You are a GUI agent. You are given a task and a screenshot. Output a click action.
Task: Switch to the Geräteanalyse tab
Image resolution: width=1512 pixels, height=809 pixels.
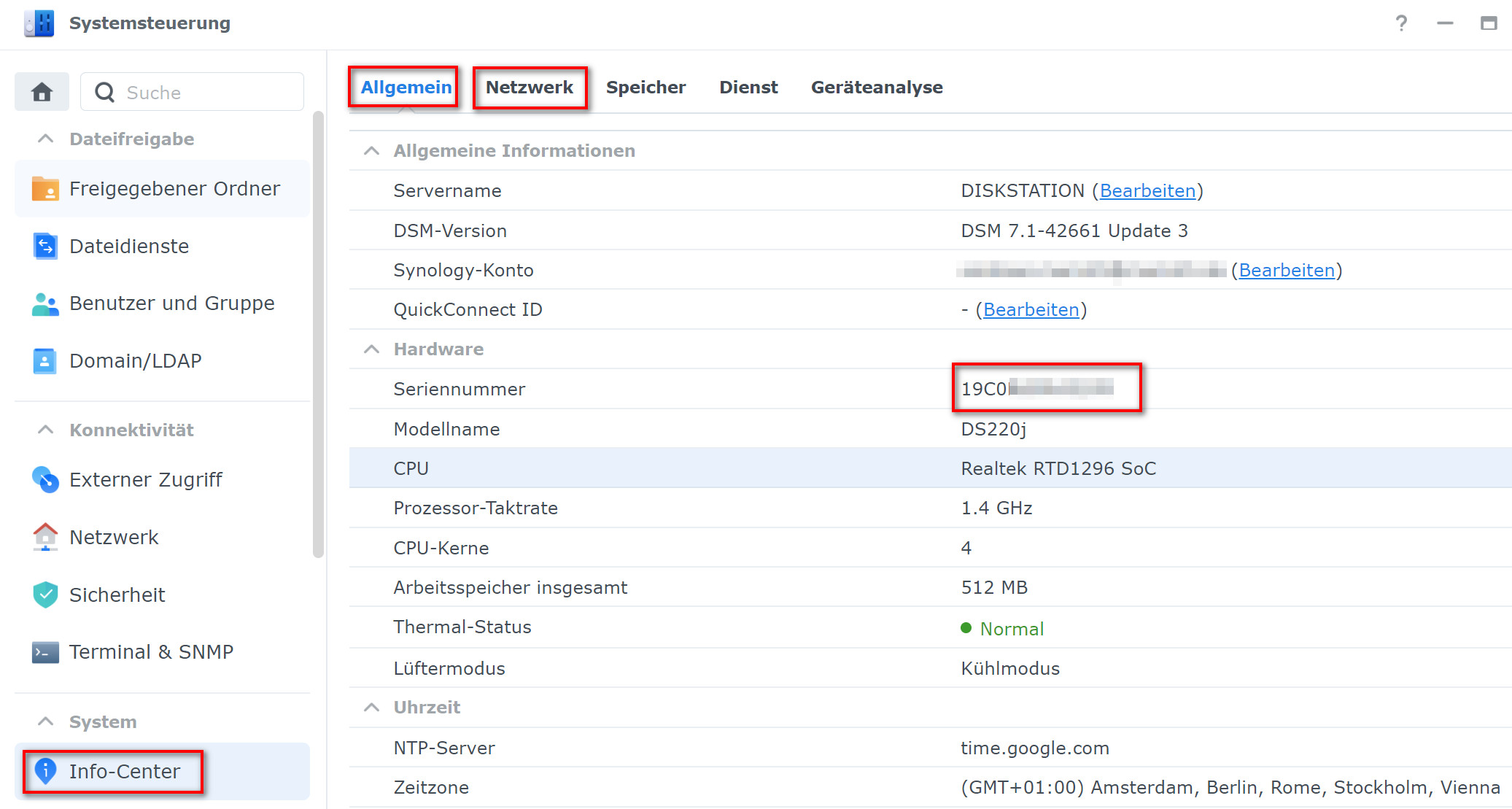coord(876,88)
